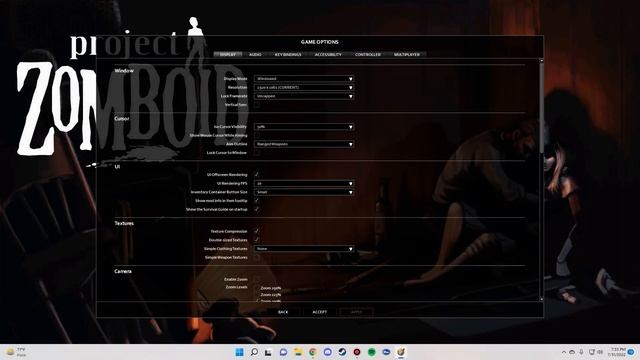Click the scrollbar down arrow
This screenshot has width=640, height=360.
click(x=542, y=299)
